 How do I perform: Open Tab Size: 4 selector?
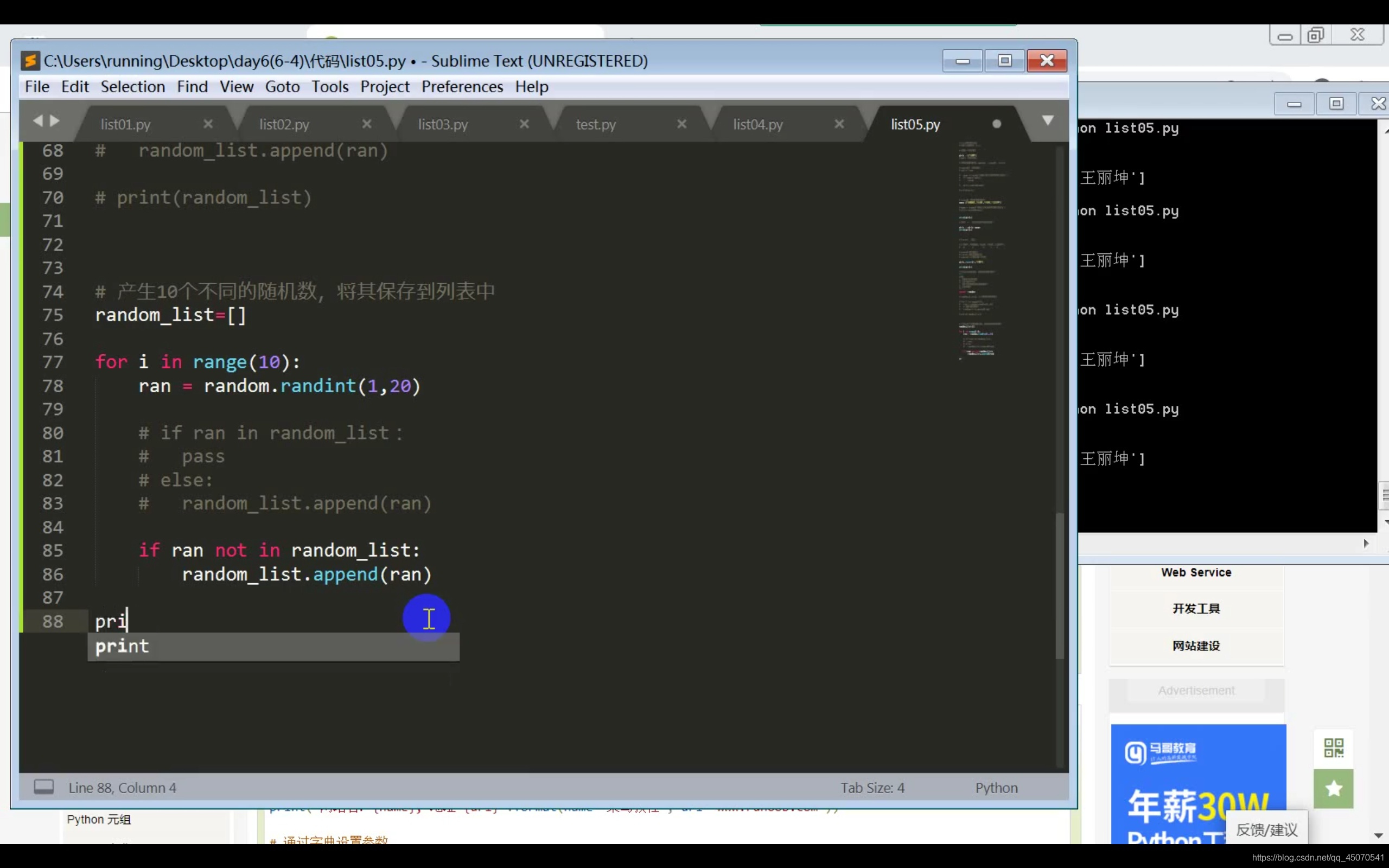[x=872, y=788]
